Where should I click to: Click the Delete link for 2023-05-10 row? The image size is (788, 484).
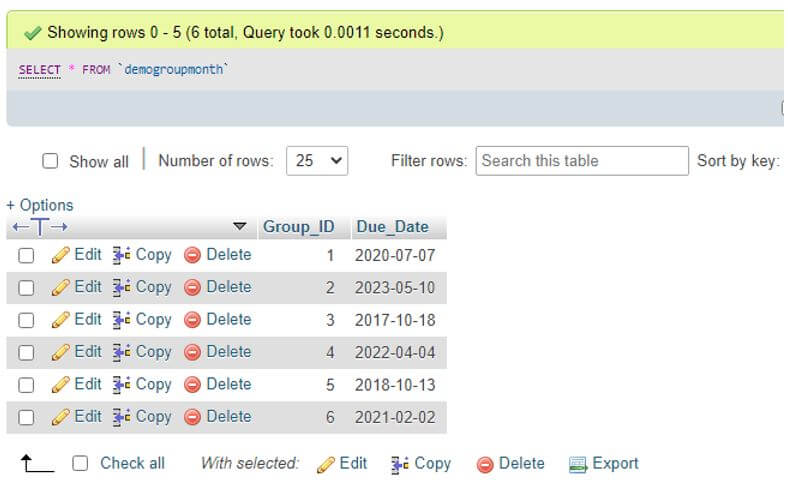(228, 287)
